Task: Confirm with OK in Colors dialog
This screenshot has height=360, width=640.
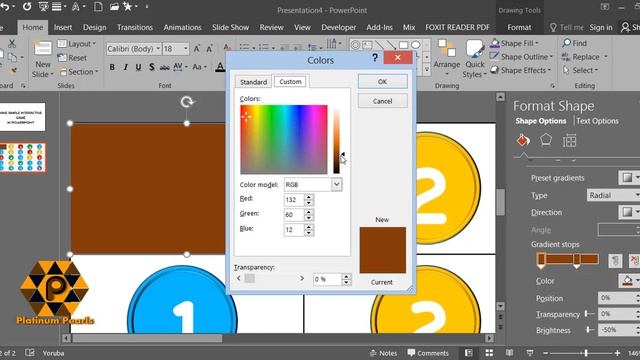Action: point(382,82)
